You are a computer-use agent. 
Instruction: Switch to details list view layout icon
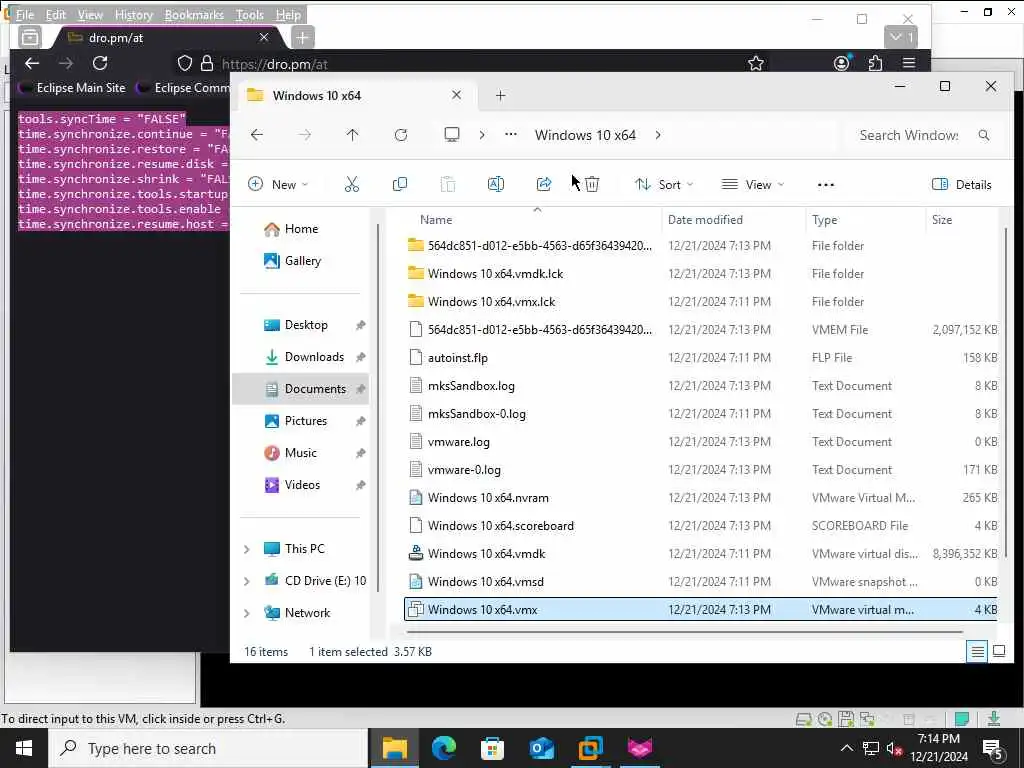click(x=977, y=651)
